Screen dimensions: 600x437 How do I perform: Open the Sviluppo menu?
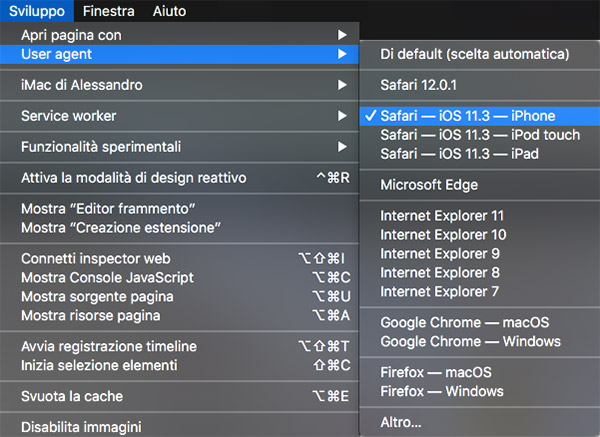(37, 11)
